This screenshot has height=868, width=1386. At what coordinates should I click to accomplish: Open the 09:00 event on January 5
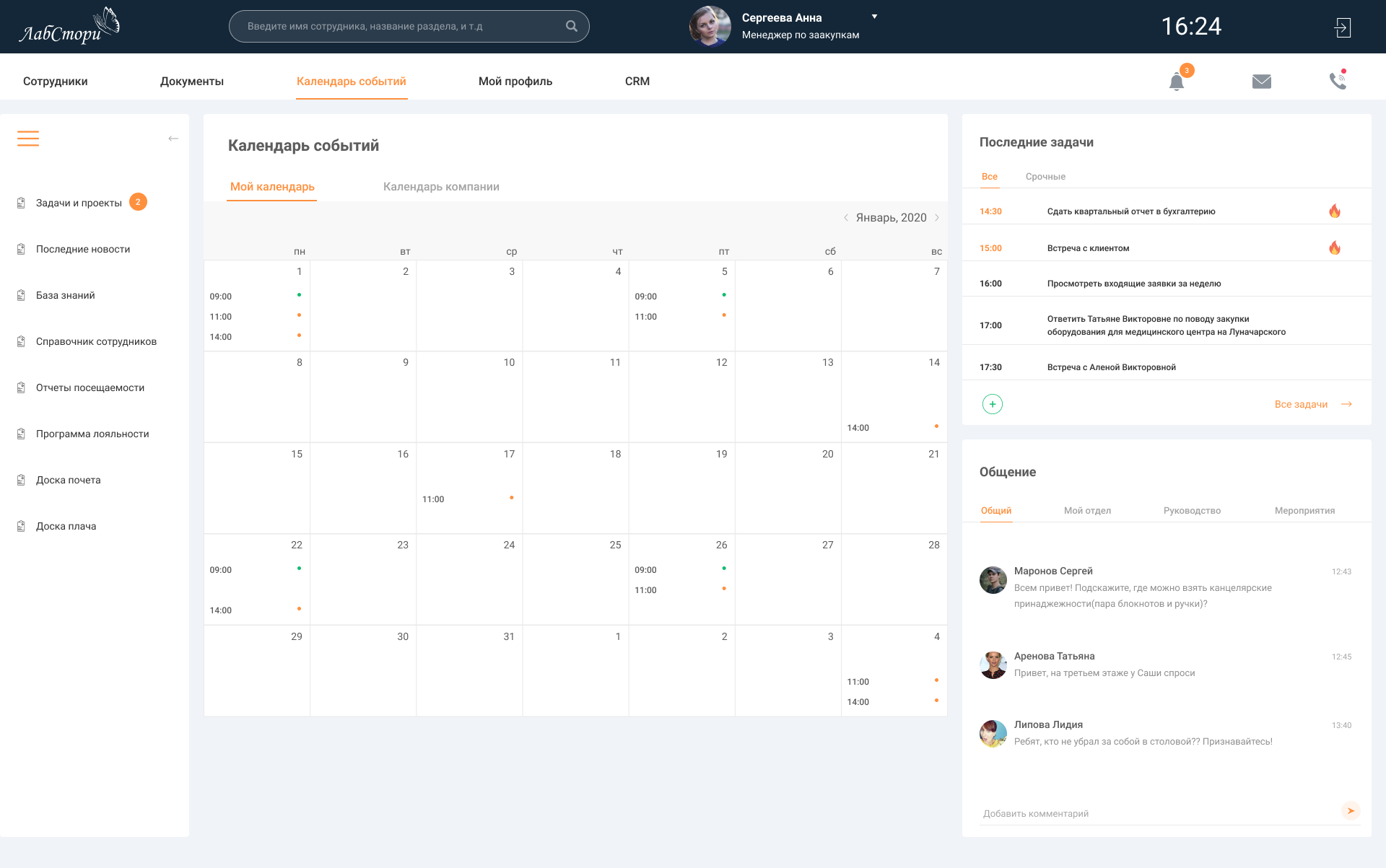coord(681,297)
